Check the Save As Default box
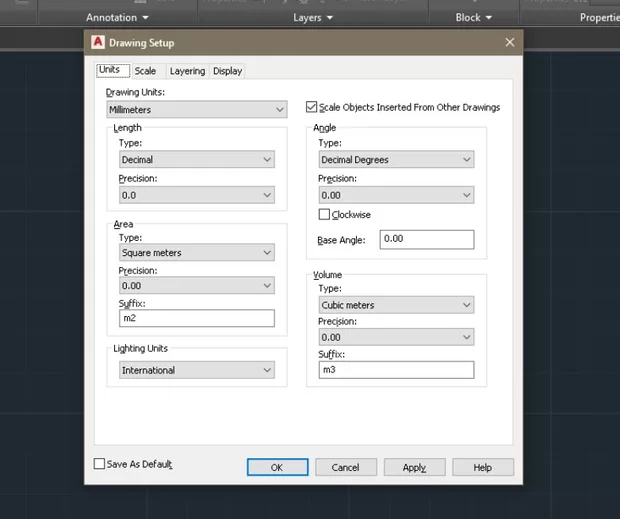This screenshot has height=519, width=620. (x=99, y=464)
